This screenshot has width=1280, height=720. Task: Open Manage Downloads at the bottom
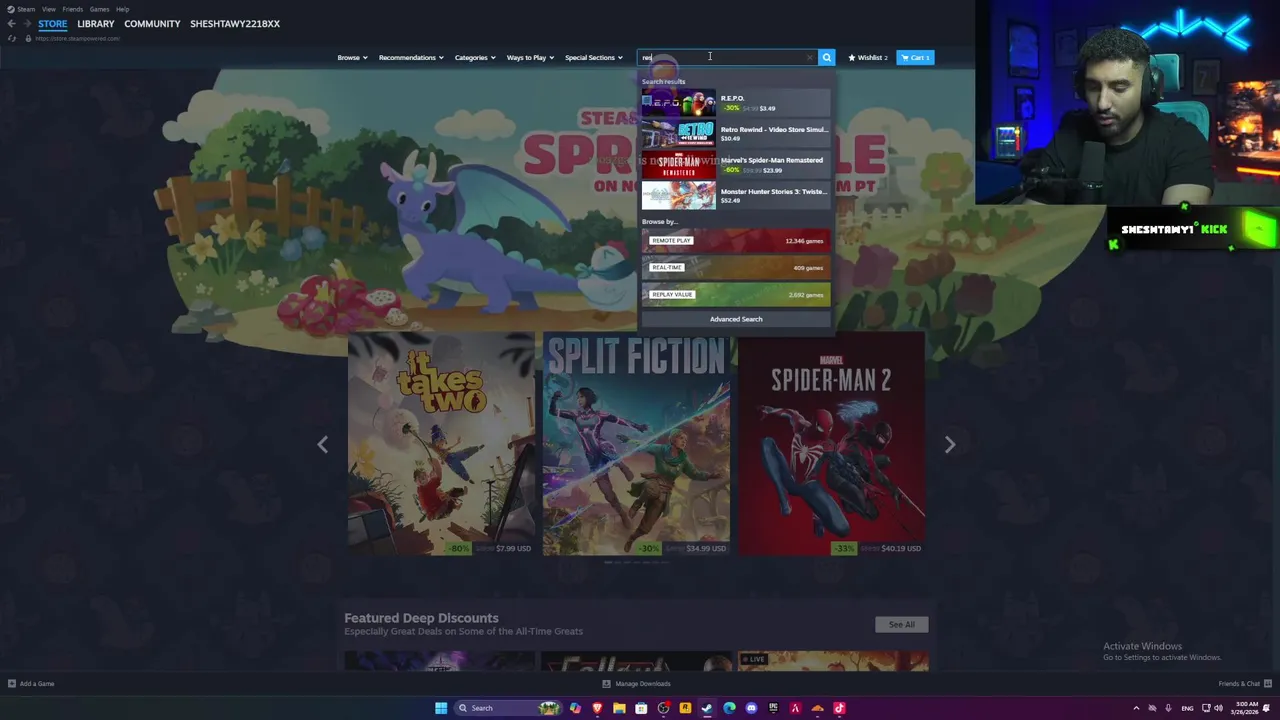(636, 684)
